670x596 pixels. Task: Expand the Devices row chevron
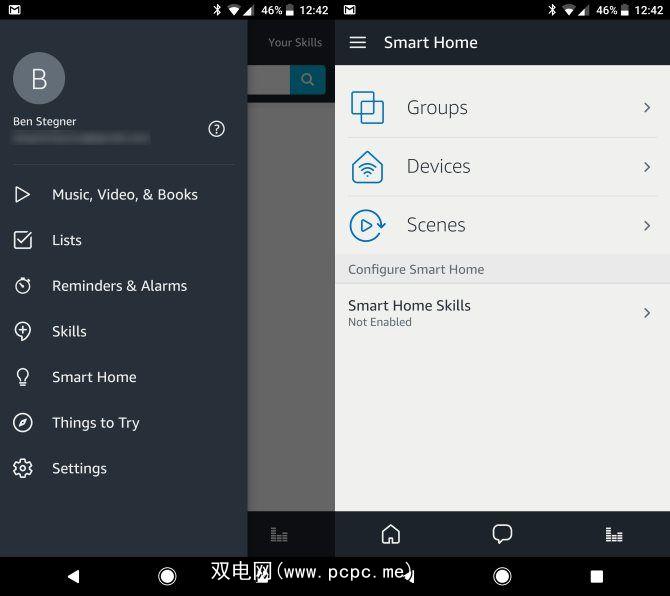[x=647, y=167]
